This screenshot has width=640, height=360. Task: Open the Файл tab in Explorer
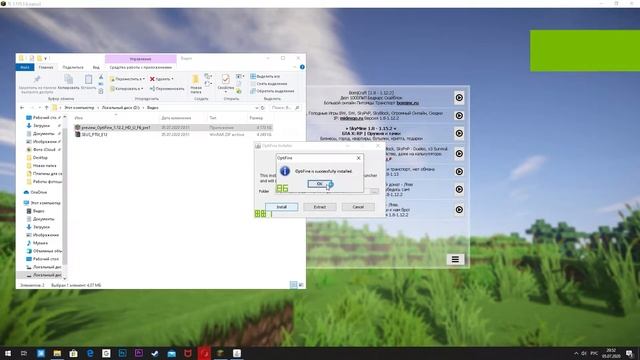25,67
